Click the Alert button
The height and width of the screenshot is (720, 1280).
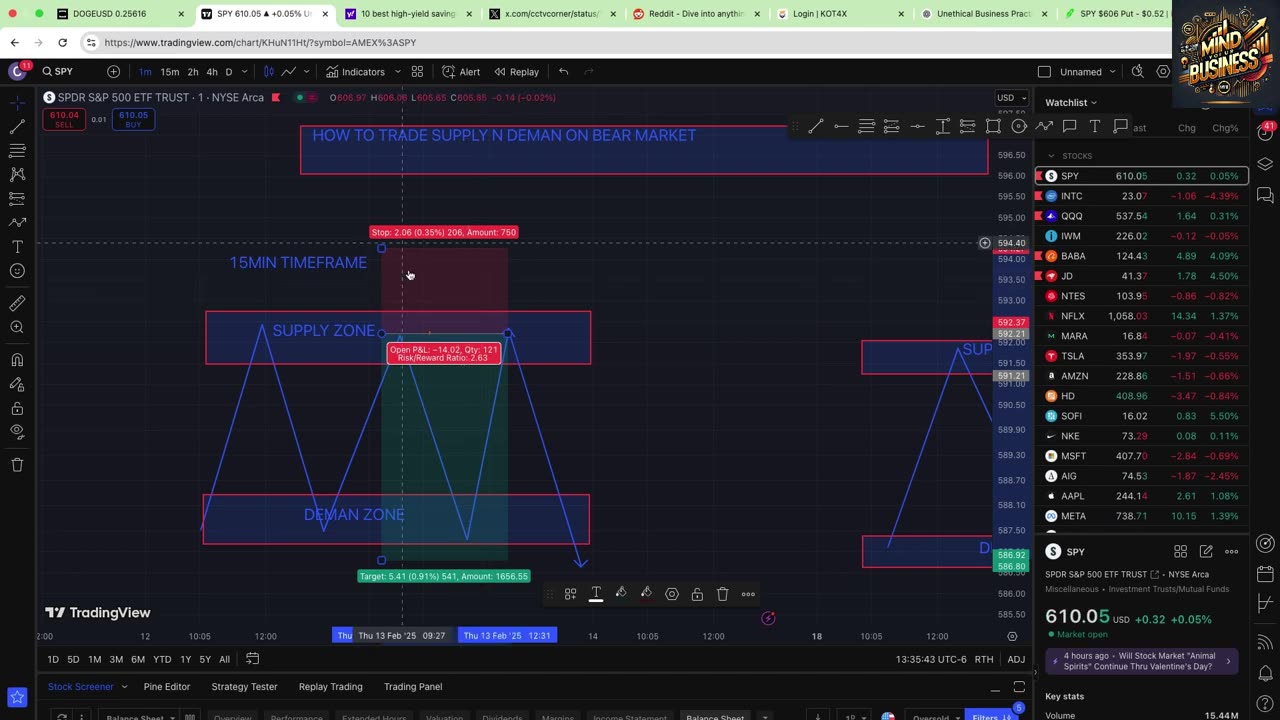pos(461,72)
